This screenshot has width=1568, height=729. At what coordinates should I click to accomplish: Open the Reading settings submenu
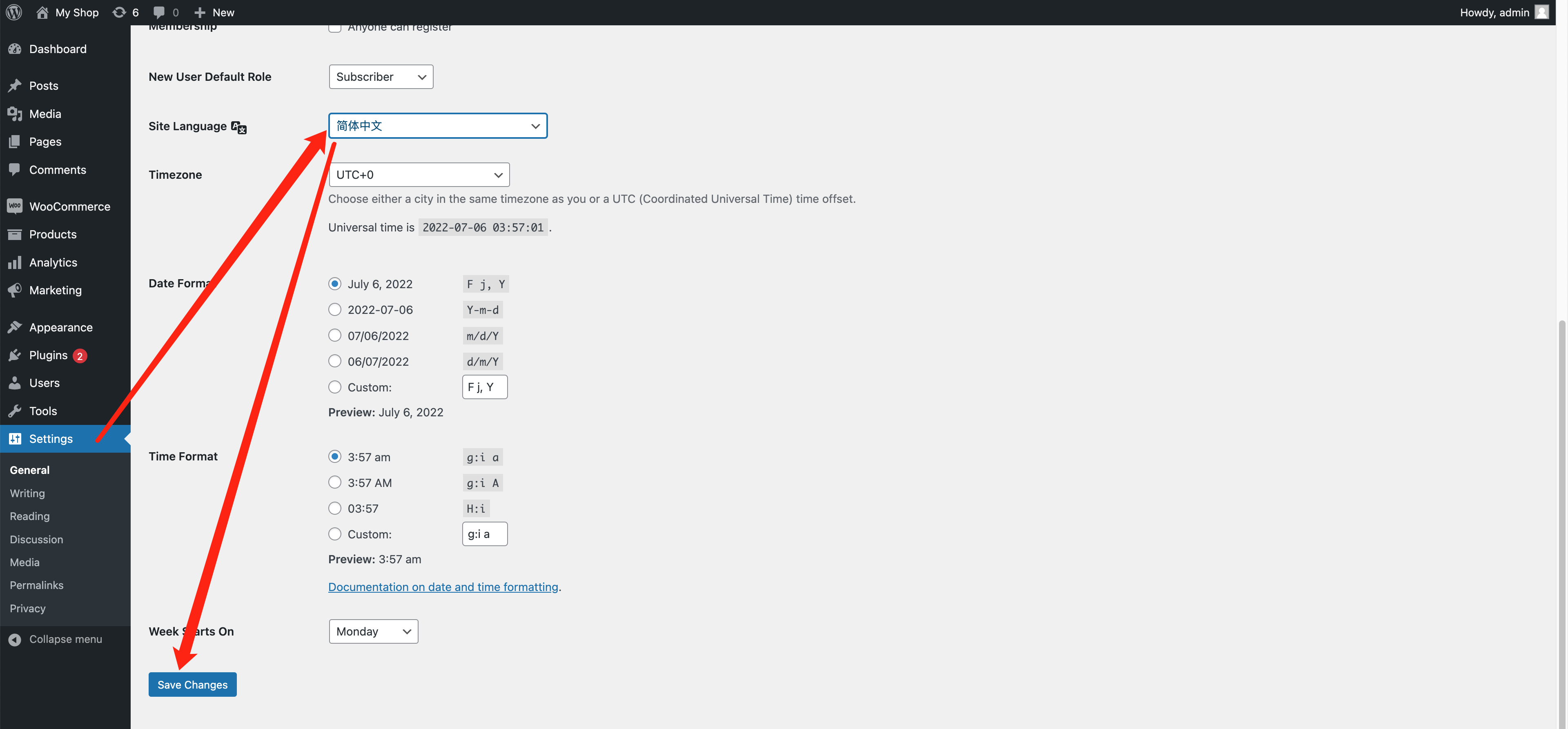(30, 516)
